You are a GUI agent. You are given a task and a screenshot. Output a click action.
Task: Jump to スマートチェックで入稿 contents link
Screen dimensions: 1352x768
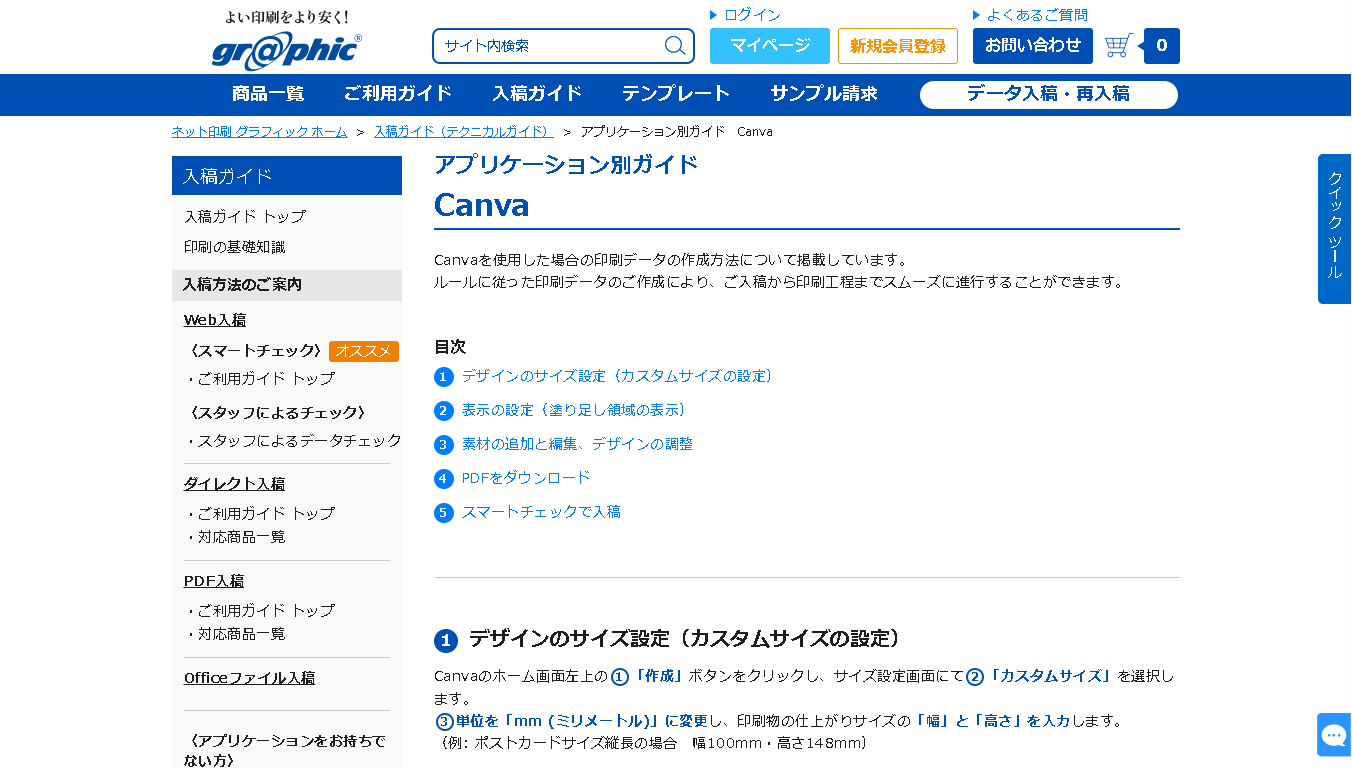tap(541, 512)
